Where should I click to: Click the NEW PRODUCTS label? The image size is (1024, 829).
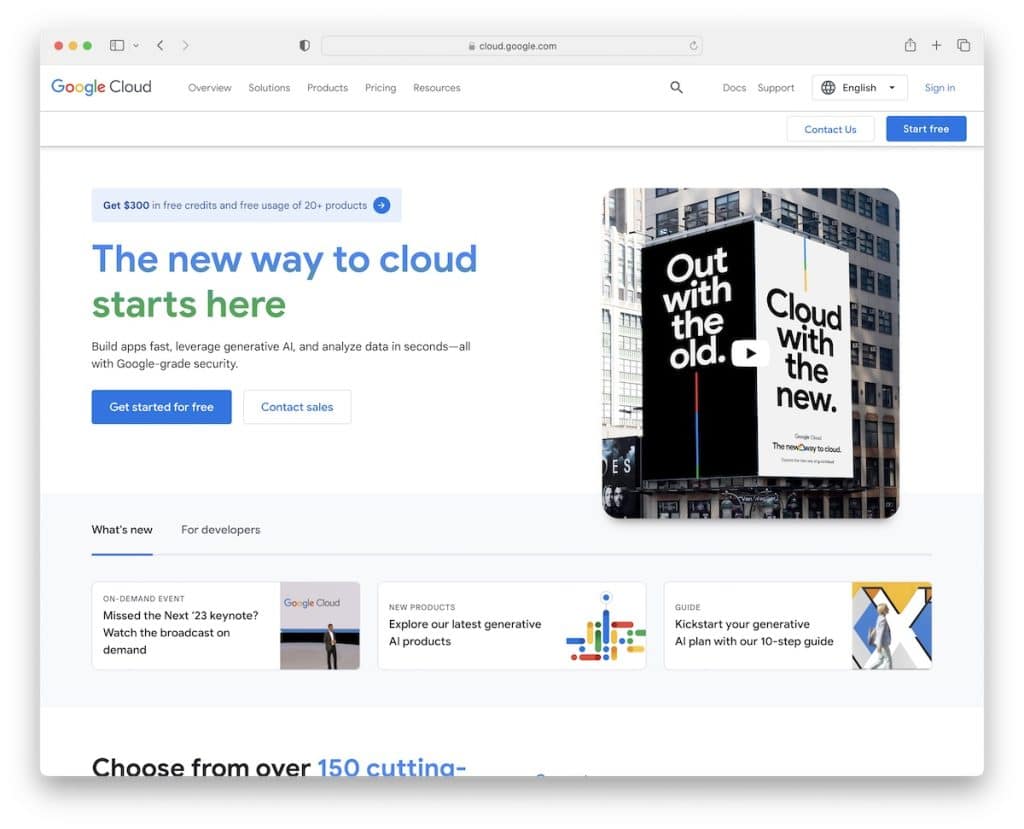[422, 607]
